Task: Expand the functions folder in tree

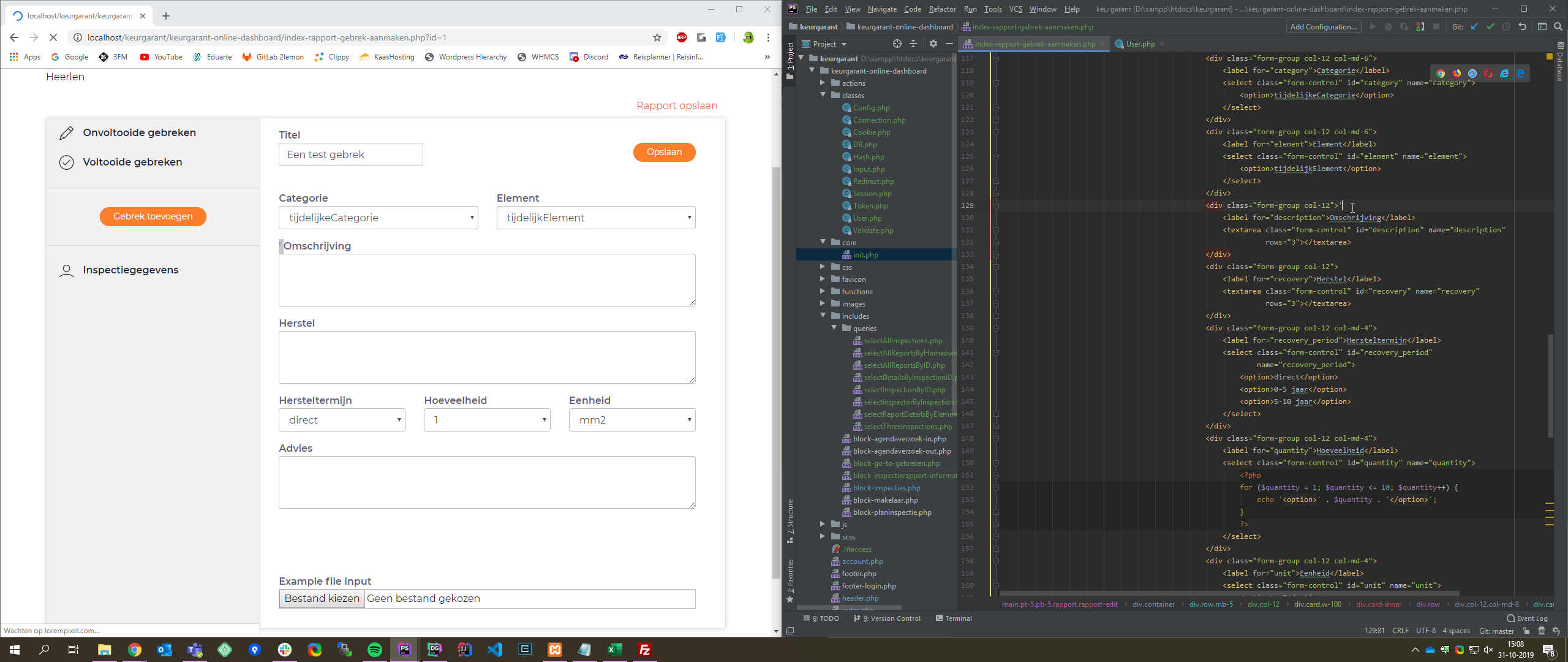Action: (x=823, y=291)
